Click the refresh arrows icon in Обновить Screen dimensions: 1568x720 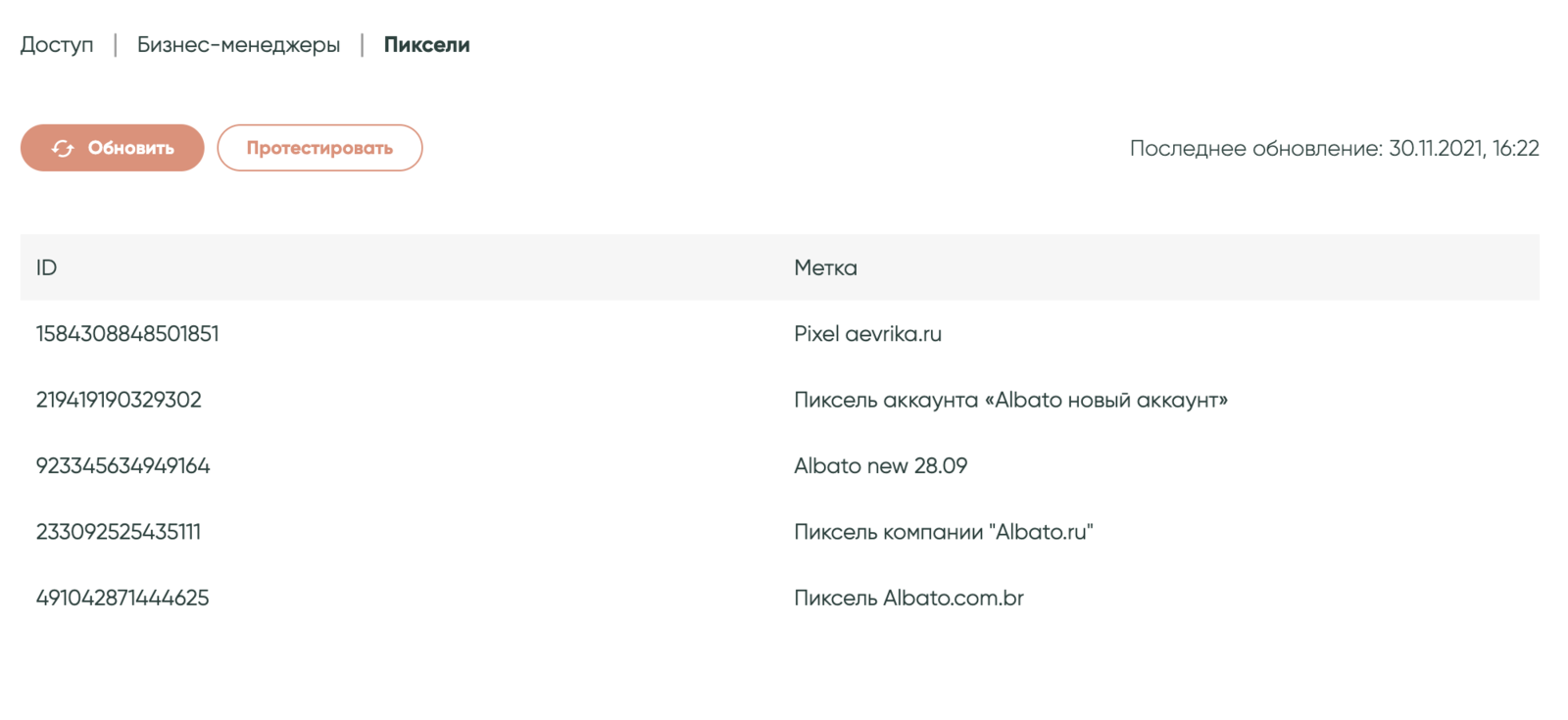63,148
